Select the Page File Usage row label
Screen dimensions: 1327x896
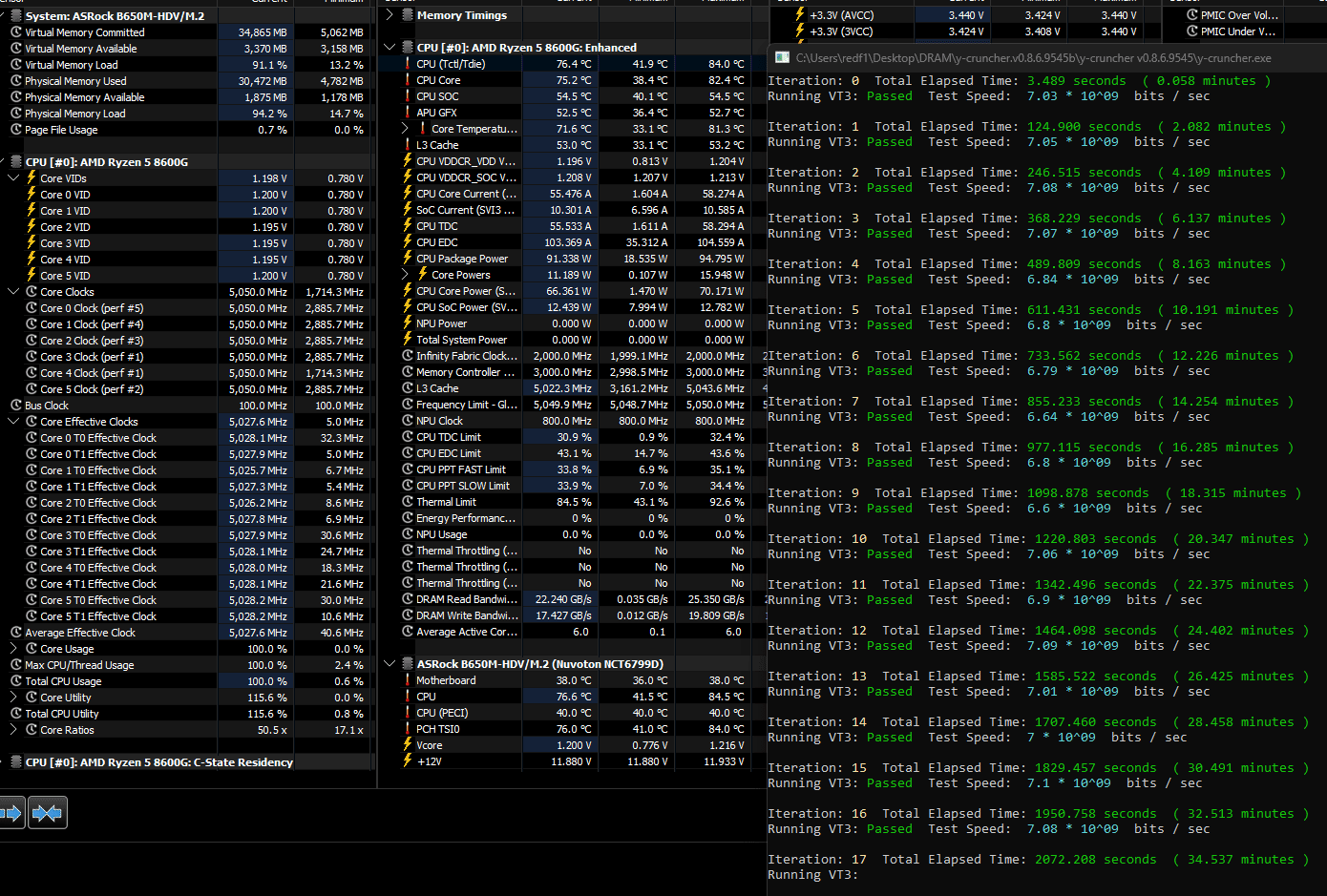(x=61, y=130)
